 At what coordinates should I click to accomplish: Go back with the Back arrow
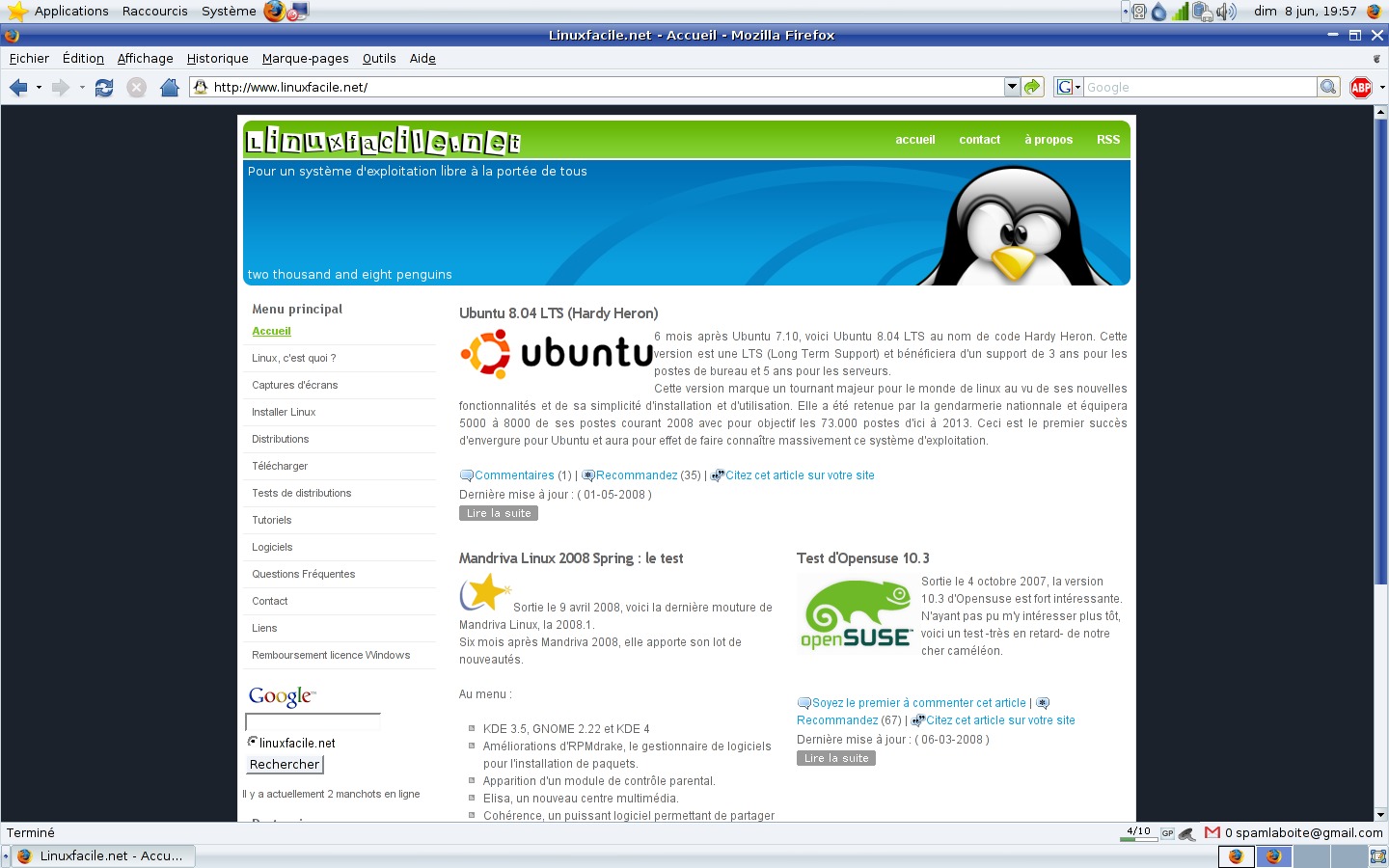point(17,88)
